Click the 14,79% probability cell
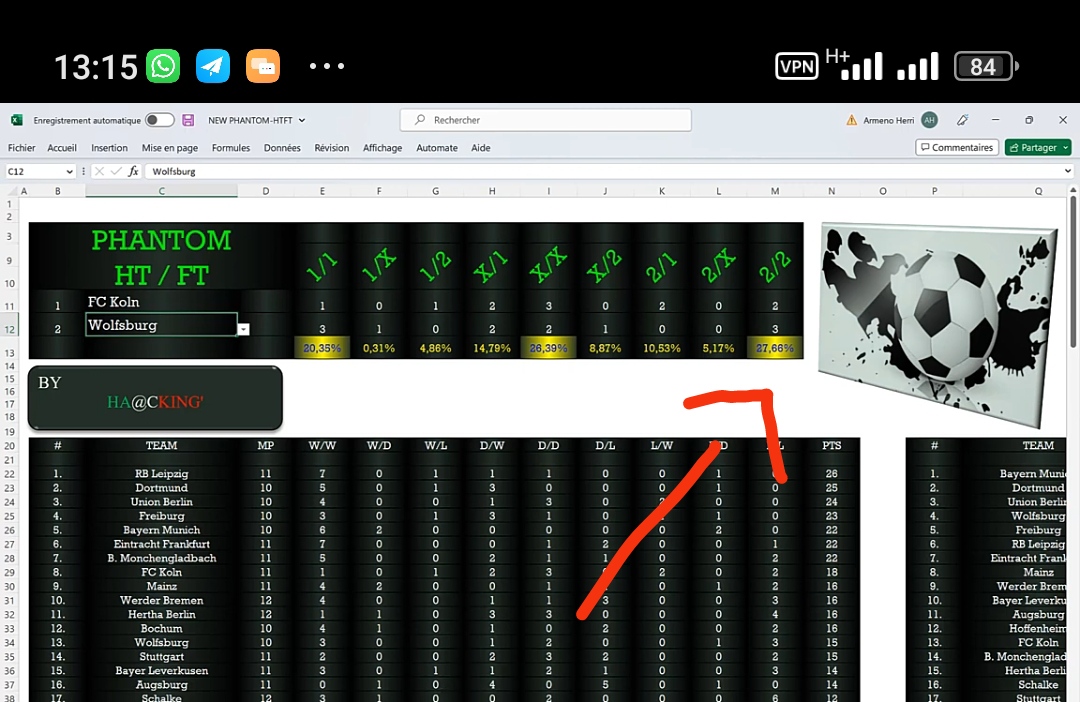The width and height of the screenshot is (1080, 702). click(x=492, y=348)
